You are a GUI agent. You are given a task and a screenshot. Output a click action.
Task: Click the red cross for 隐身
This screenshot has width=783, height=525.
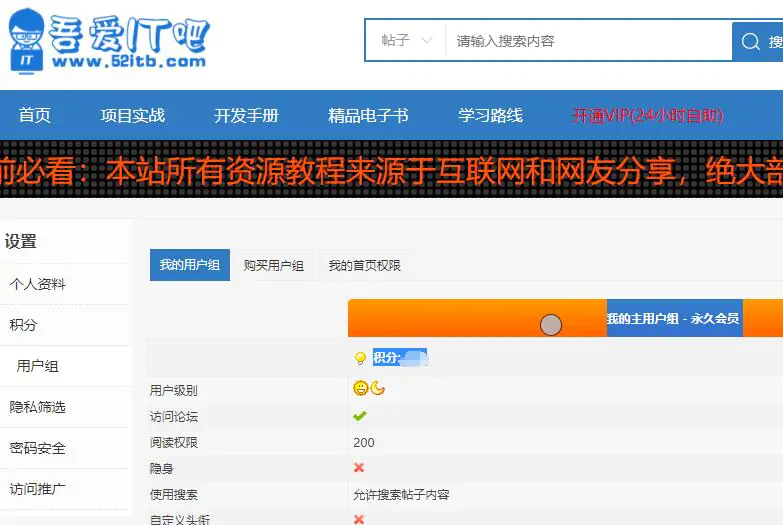tap(359, 468)
